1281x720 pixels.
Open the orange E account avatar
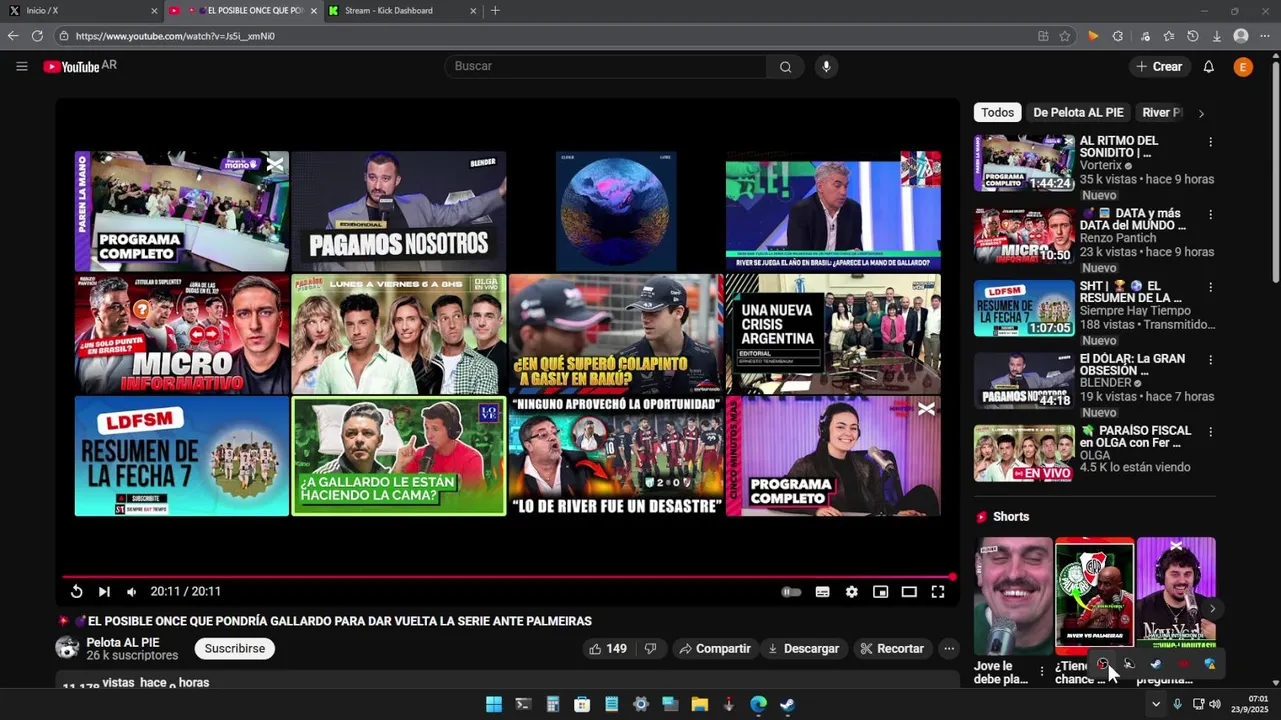tap(1243, 66)
